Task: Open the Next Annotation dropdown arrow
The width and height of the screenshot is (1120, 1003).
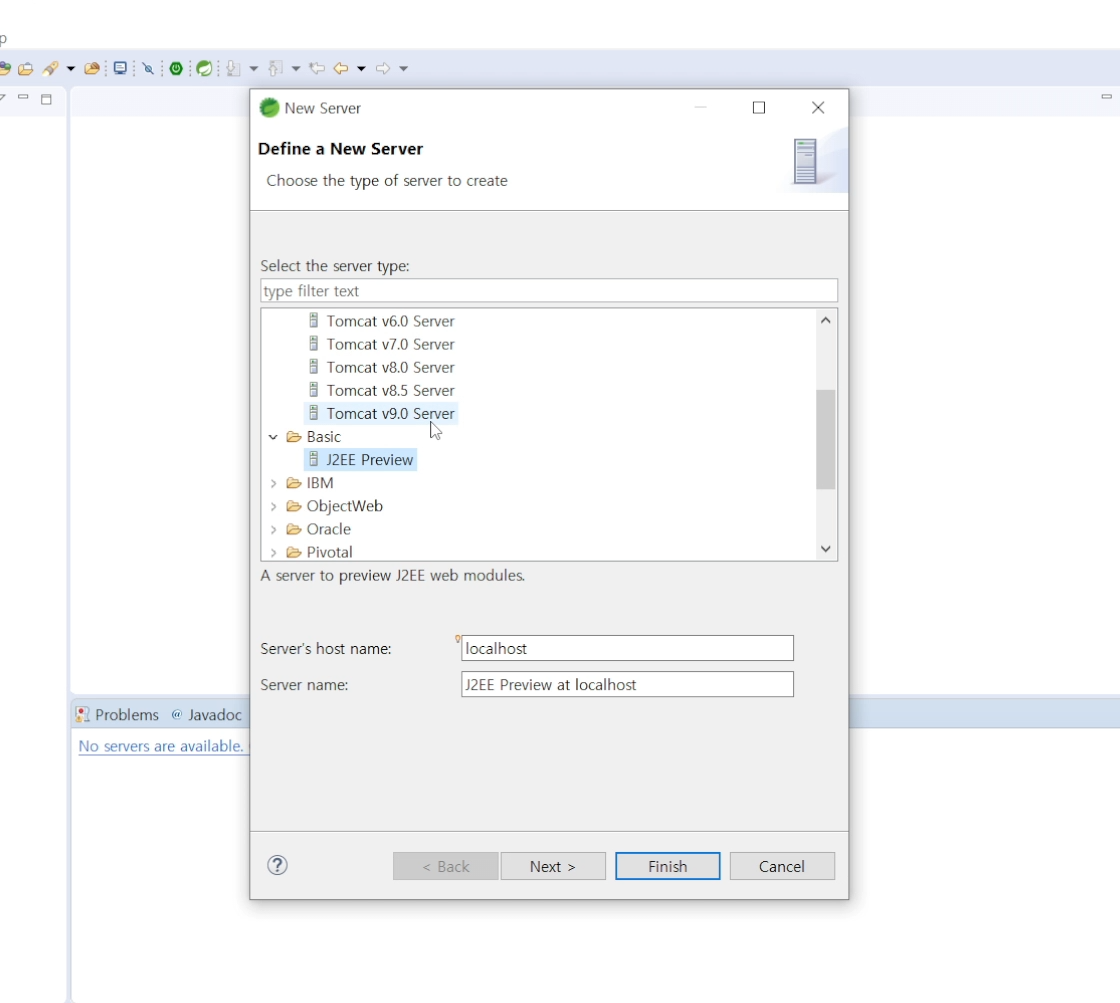Action: point(254,69)
